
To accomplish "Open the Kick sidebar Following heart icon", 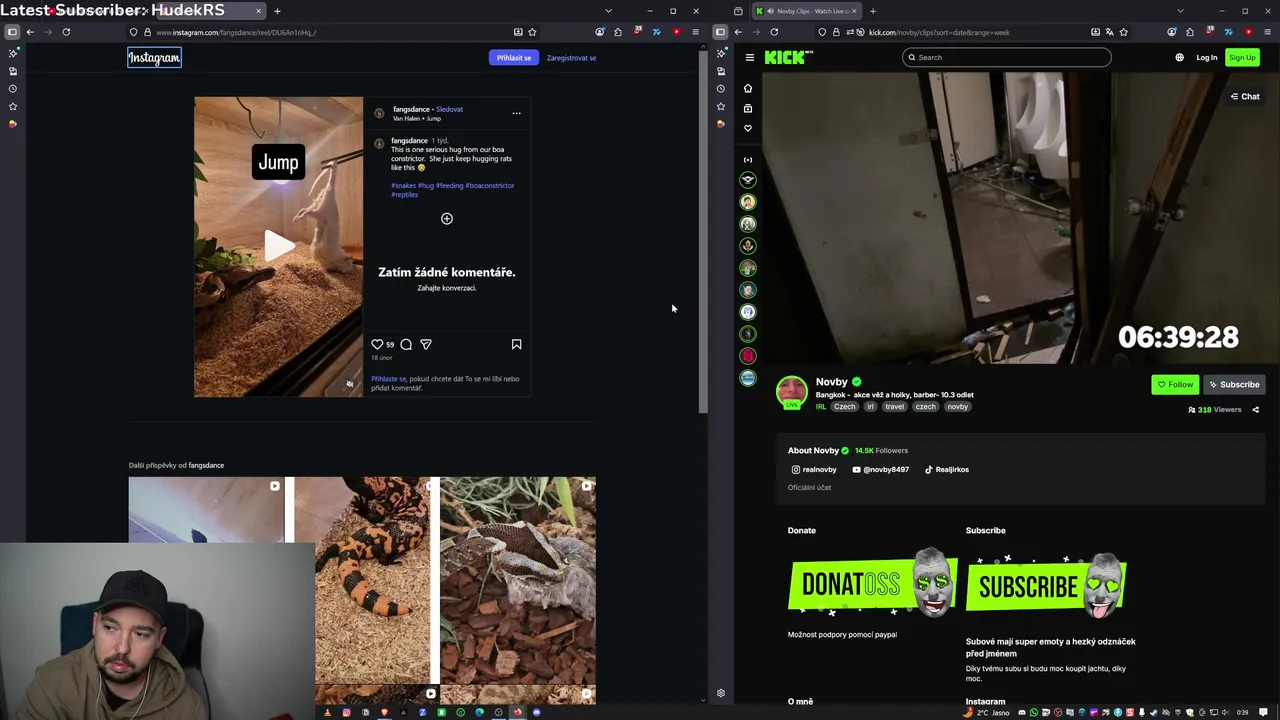I will 747,128.
